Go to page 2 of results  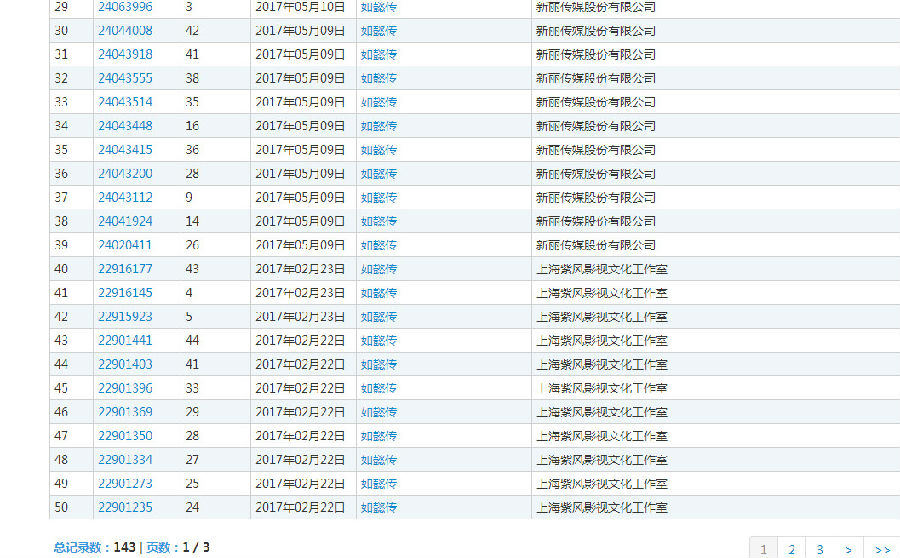(792, 549)
